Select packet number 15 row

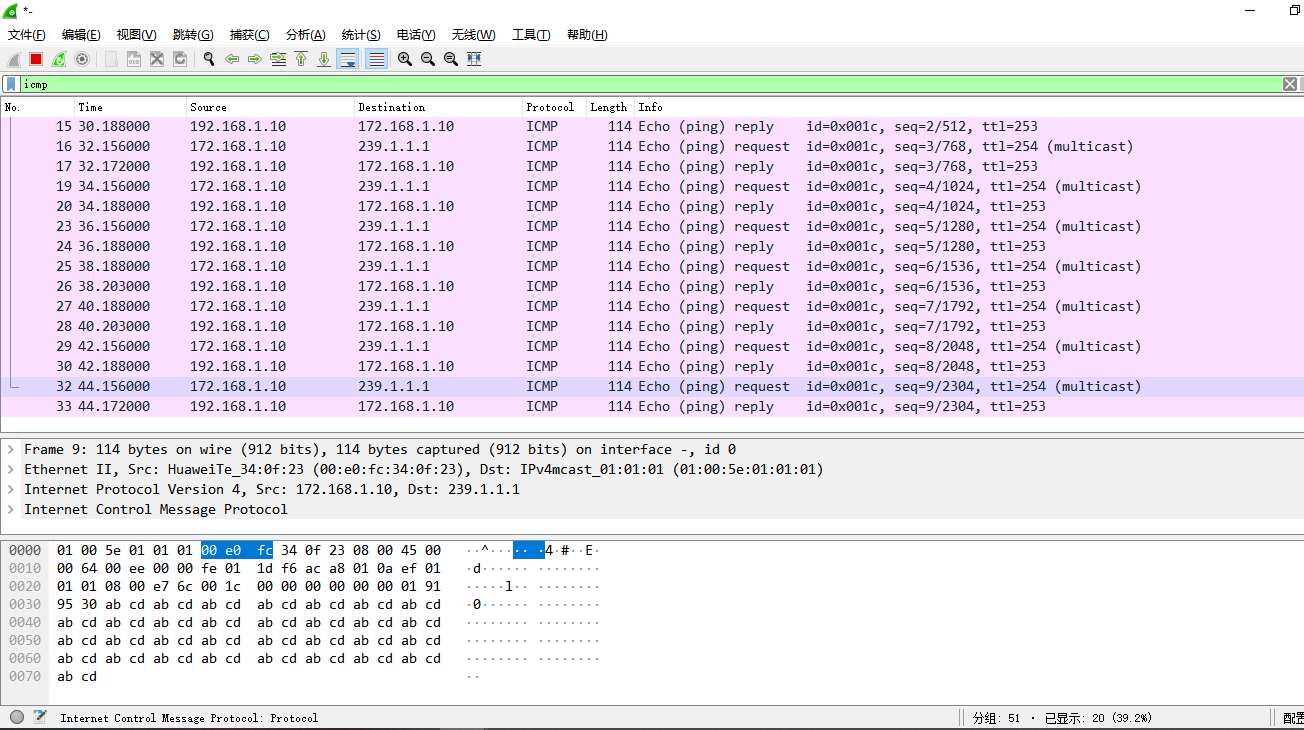652,127
